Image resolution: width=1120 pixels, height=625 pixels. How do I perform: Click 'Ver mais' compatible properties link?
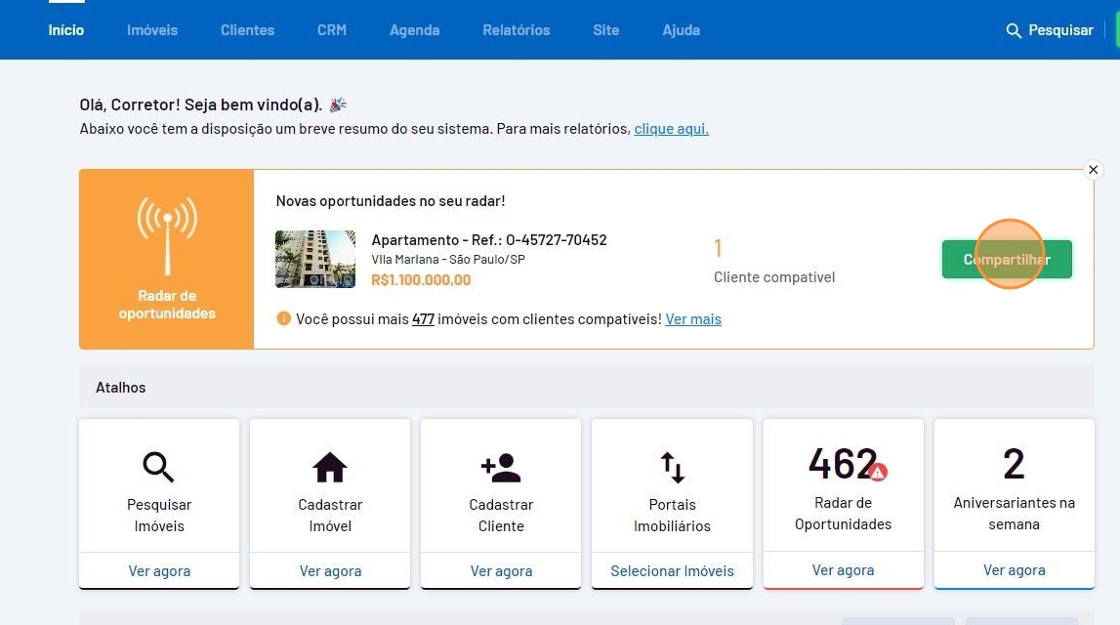(x=693, y=319)
